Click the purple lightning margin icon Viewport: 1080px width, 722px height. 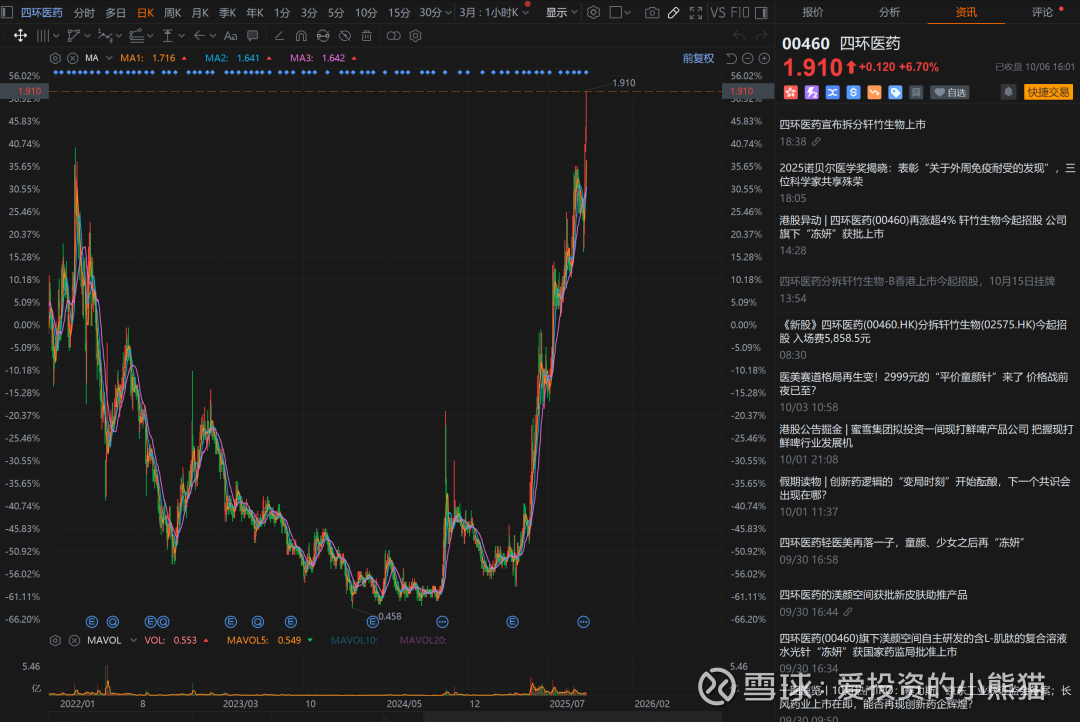click(811, 92)
